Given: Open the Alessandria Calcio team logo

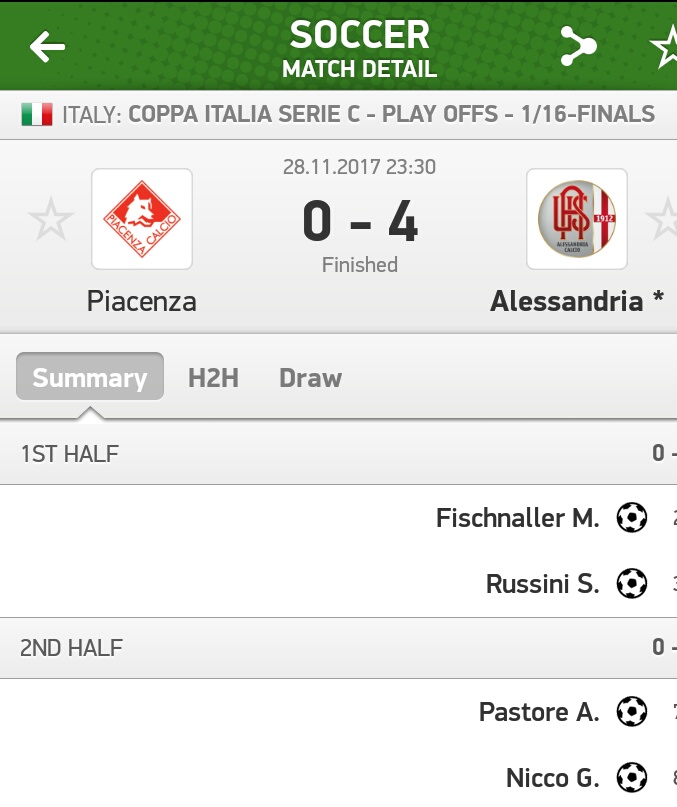Looking at the screenshot, I should click(577, 219).
